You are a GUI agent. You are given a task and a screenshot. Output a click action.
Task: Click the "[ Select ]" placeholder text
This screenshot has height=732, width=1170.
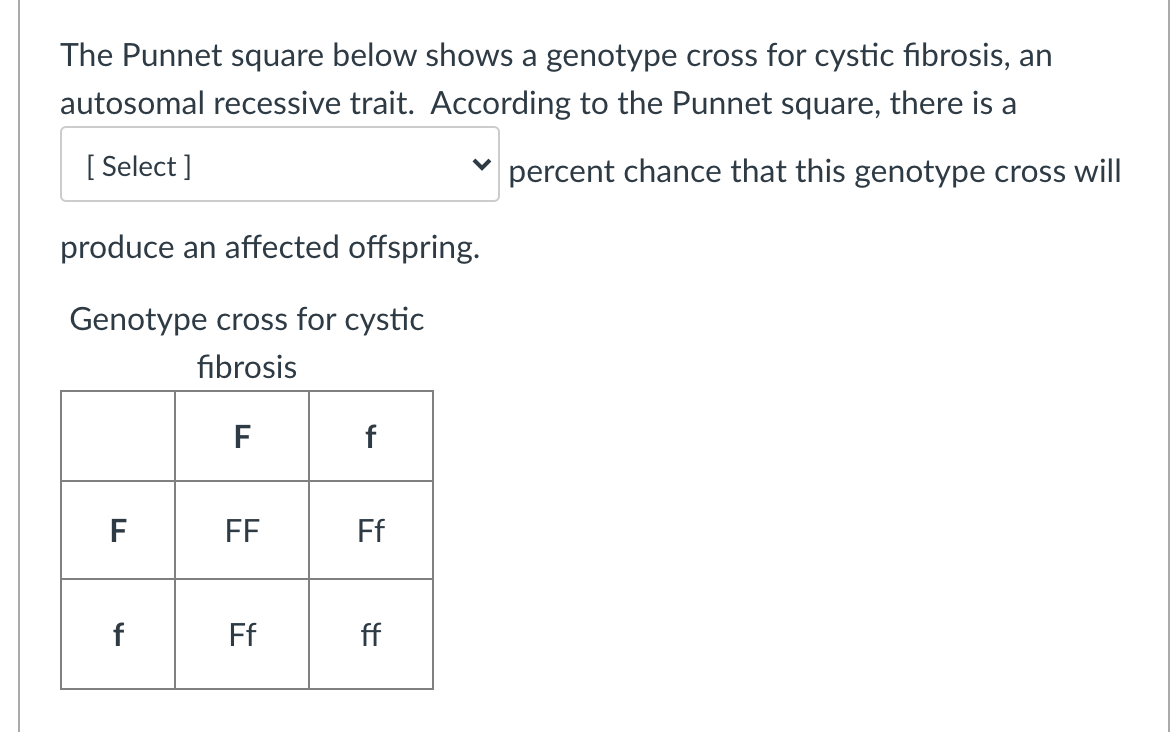coord(140,166)
